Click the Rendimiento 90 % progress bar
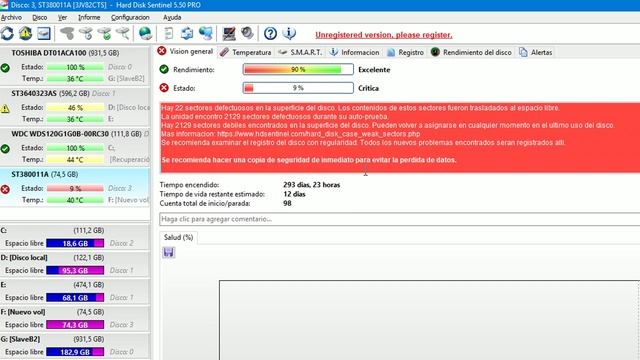Image resolution: width=640 pixels, height=360 pixels. point(298,69)
